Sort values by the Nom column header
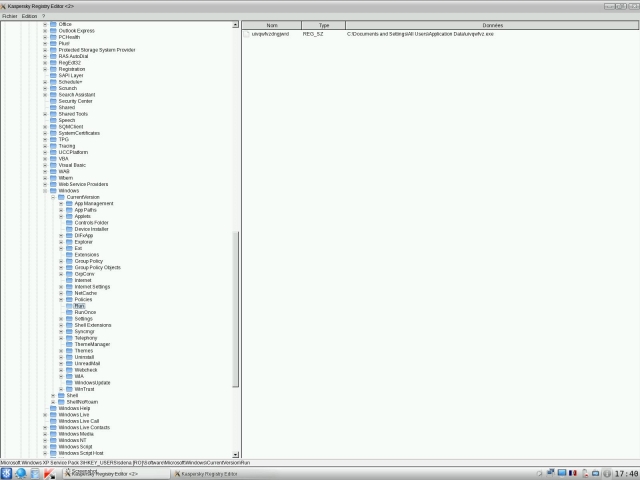The width and height of the screenshot is (640, 480). [272, 25]
